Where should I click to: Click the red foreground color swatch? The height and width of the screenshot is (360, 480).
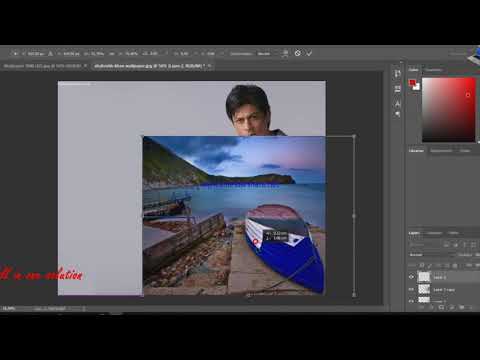413,83
